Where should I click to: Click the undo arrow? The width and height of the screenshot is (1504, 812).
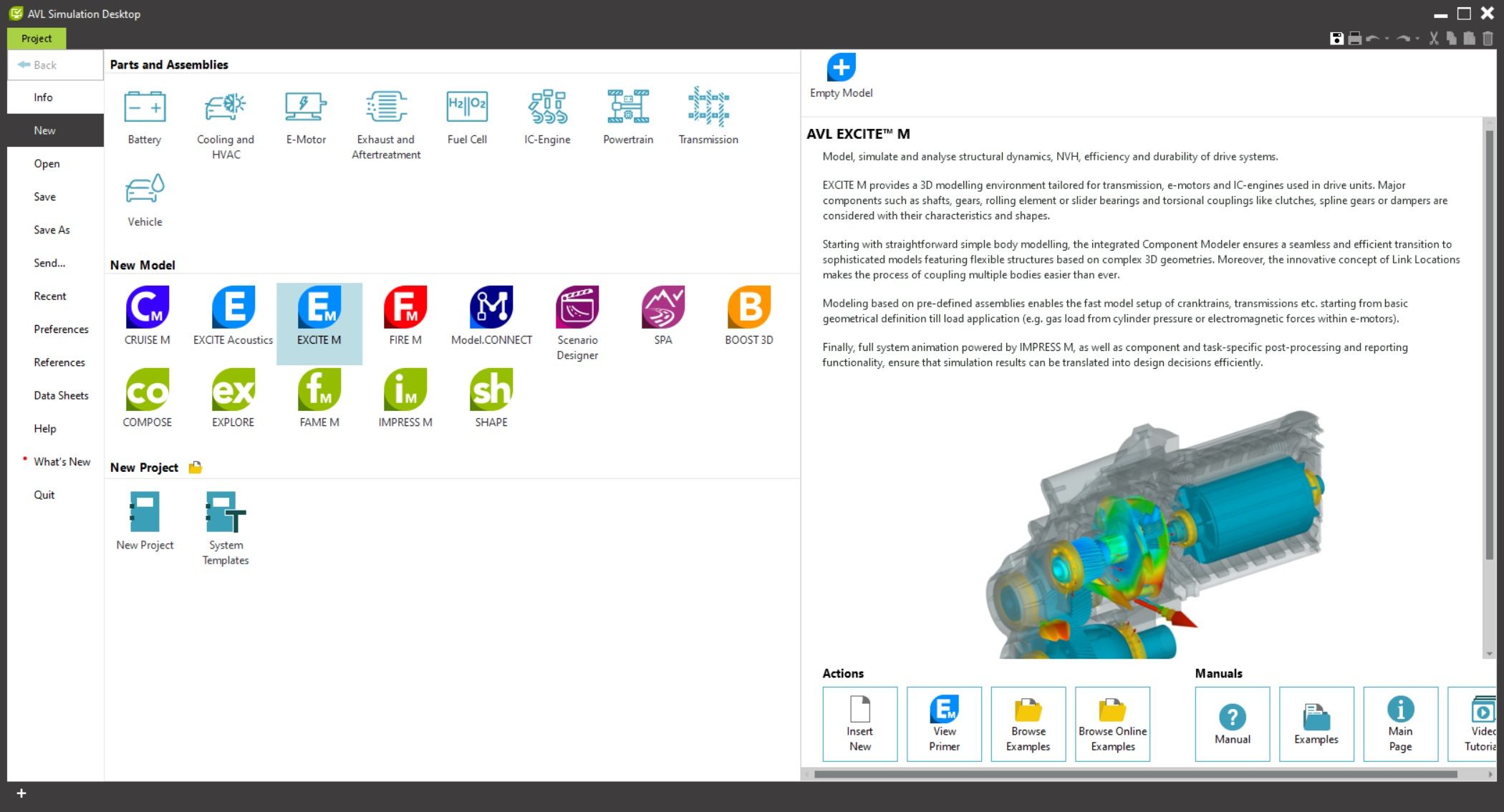coord(1372,39)
